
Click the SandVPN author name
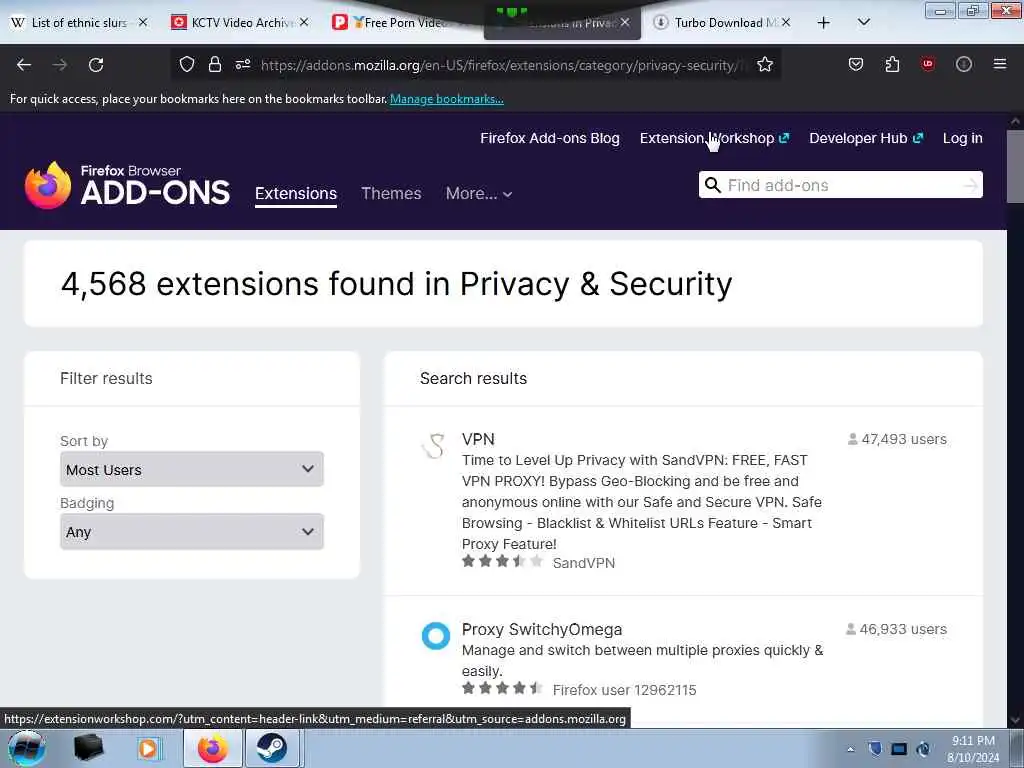click(x=584, y=563)
